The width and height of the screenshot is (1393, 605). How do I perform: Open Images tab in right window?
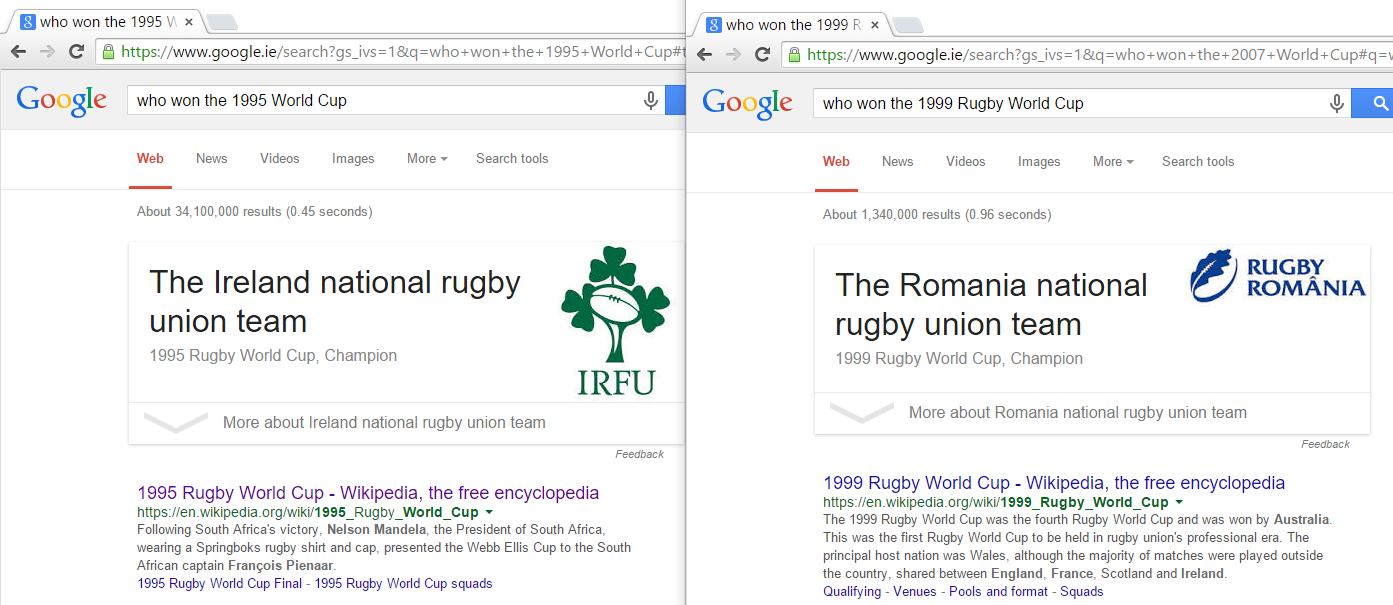pos(1039,161)
